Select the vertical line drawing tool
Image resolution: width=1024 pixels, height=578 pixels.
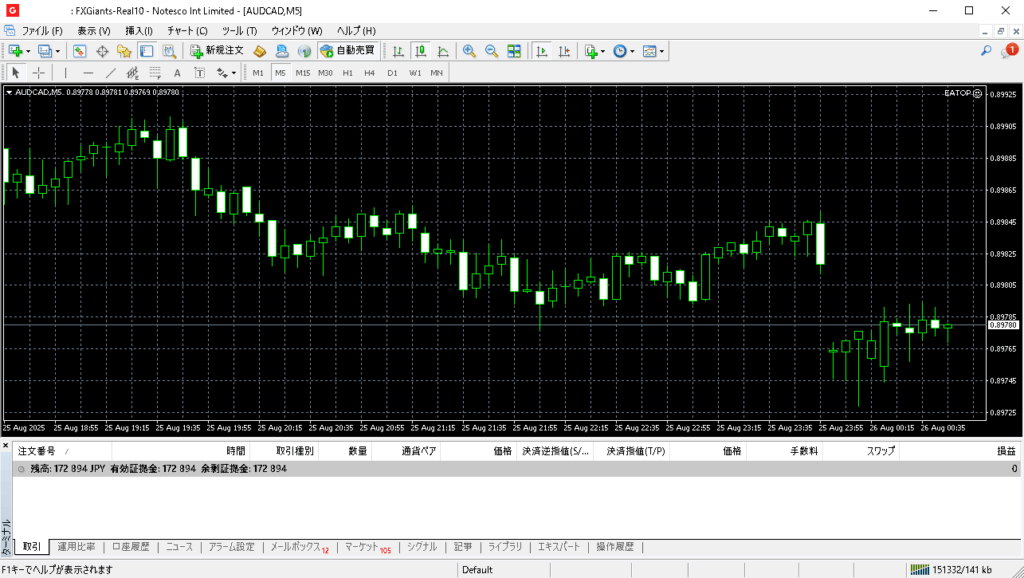(x=66, y=73)
